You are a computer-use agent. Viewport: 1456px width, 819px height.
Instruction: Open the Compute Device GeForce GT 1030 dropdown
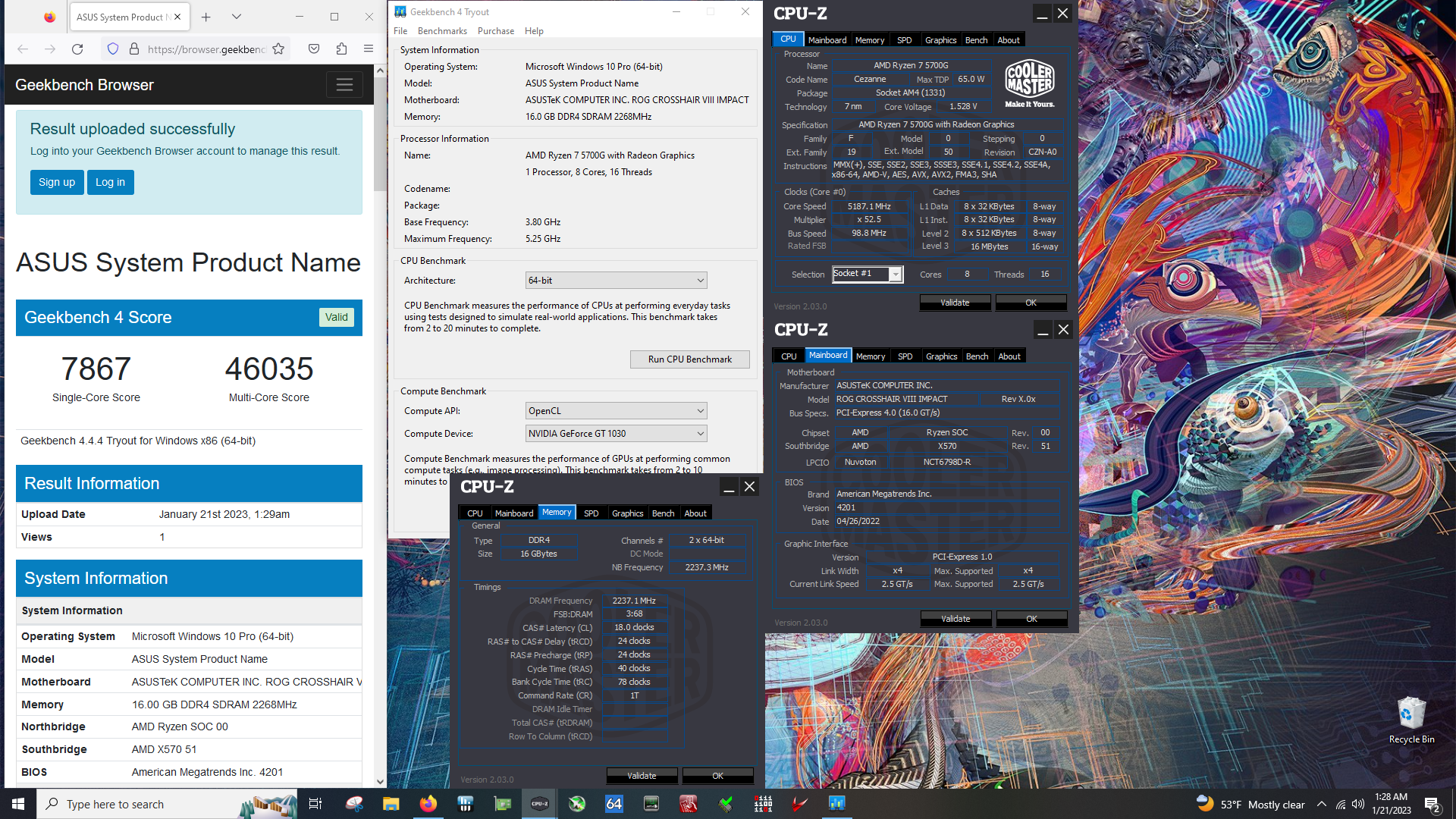click(616, 434)
